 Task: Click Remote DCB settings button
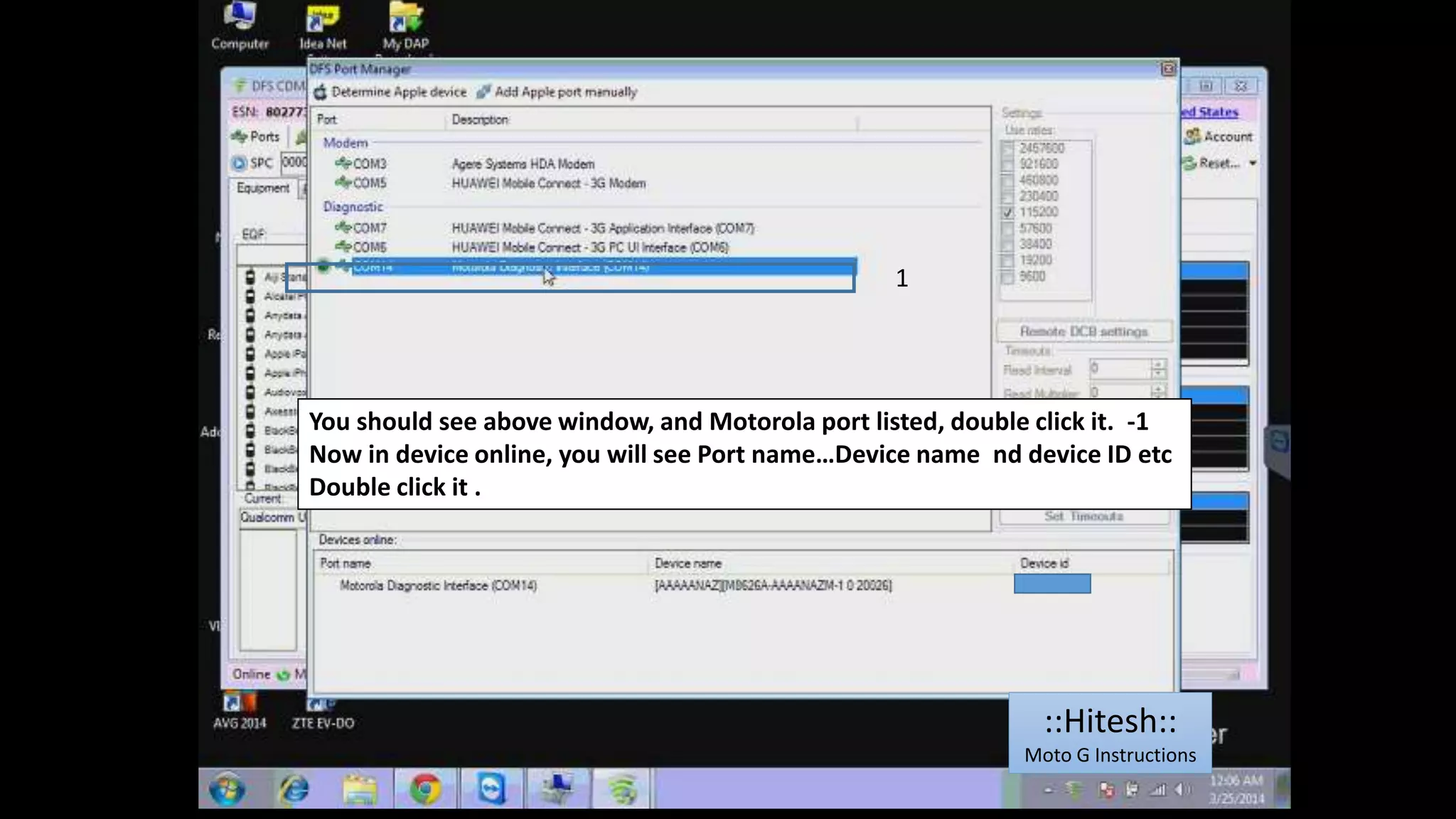pyautogui.click(x=1083, y=332)
